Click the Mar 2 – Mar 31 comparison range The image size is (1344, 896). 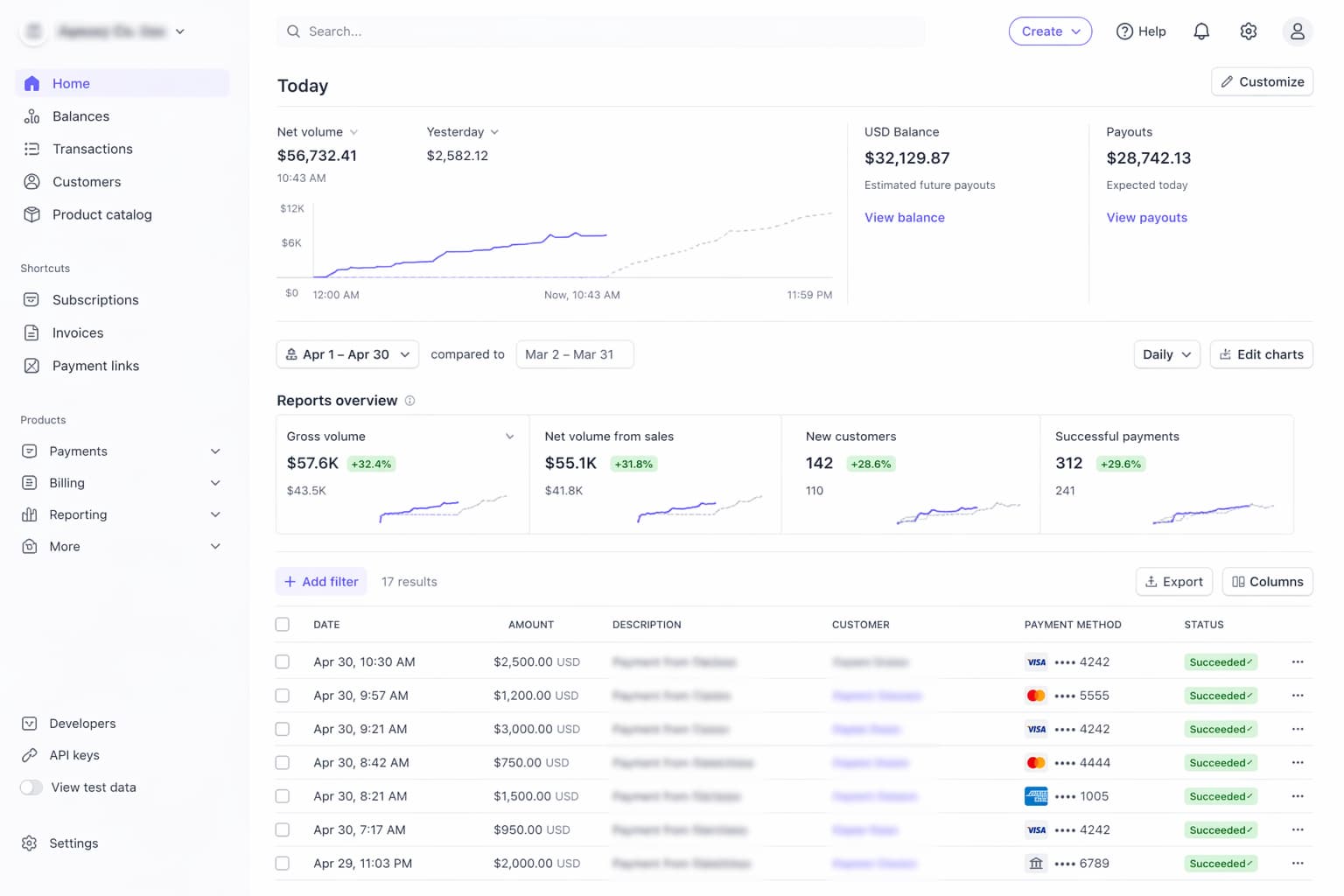pos(575,354)
